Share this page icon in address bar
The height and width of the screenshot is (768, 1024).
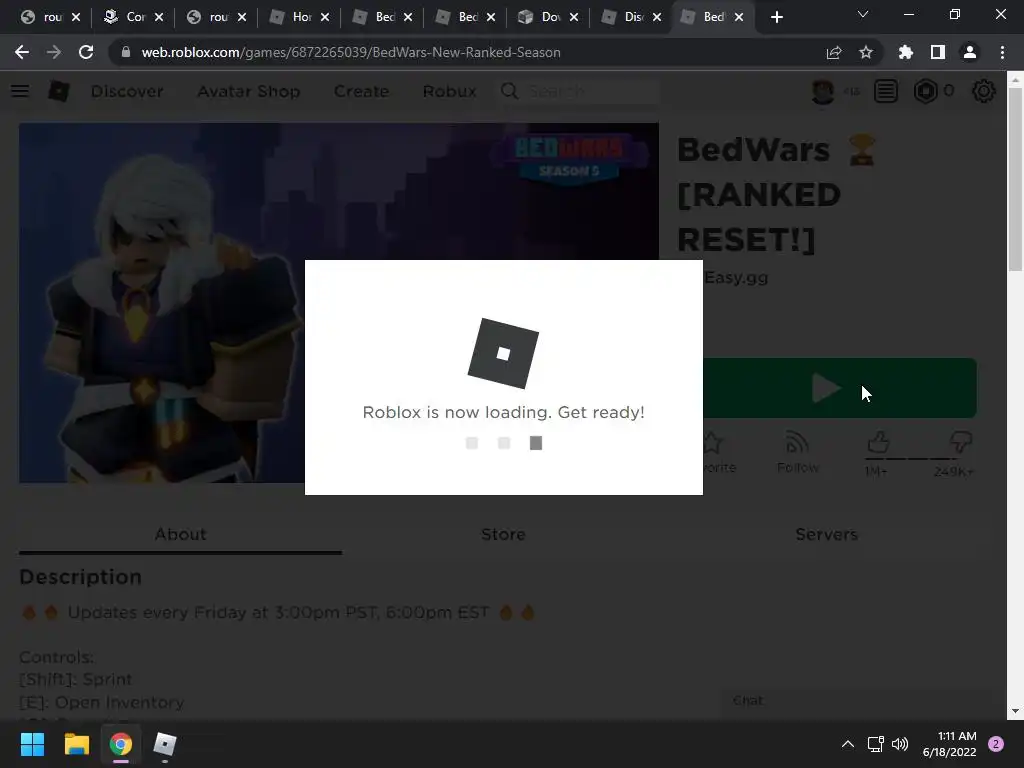834,52
